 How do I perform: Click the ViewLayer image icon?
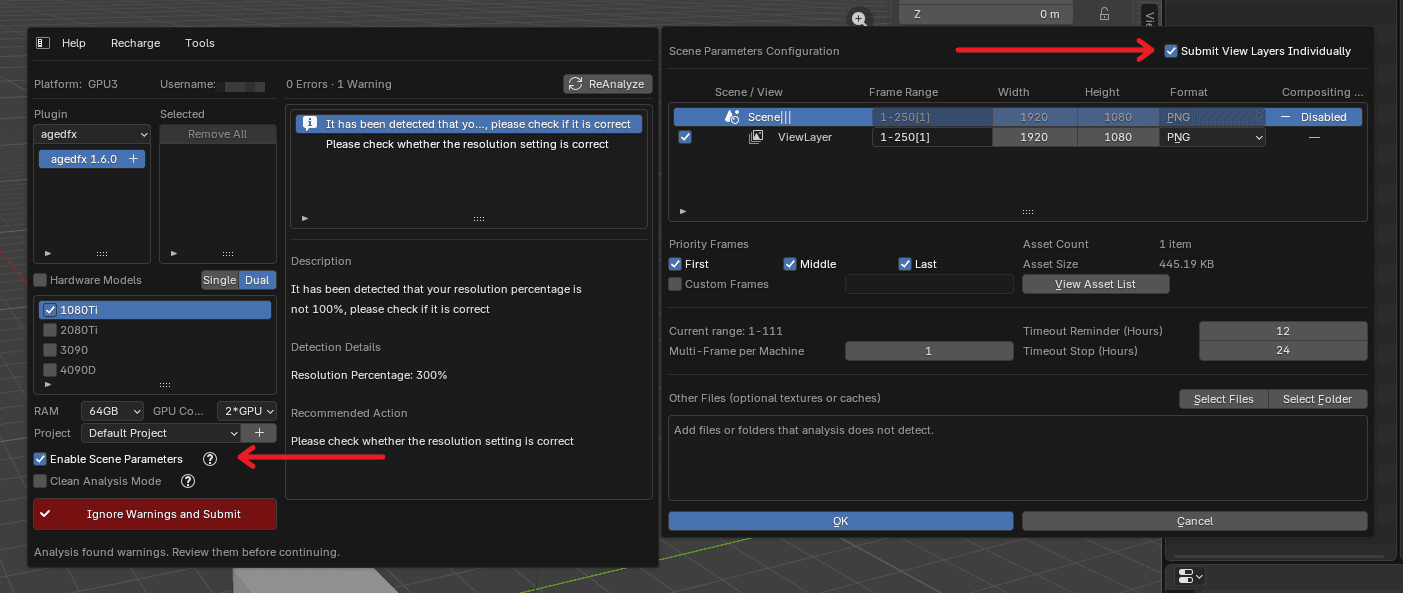[x=756, y=137]
